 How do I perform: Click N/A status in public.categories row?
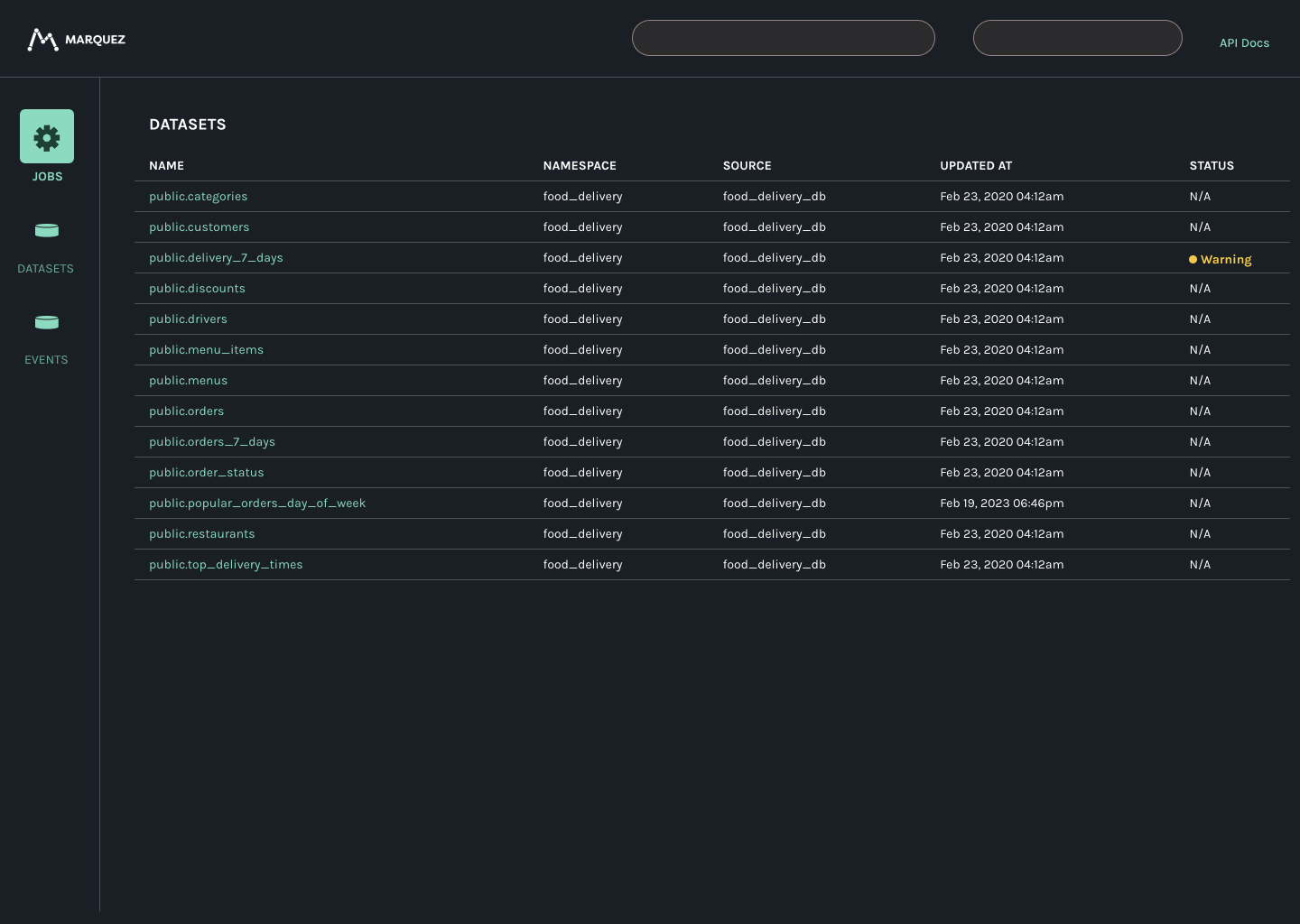click(1200, 197)
